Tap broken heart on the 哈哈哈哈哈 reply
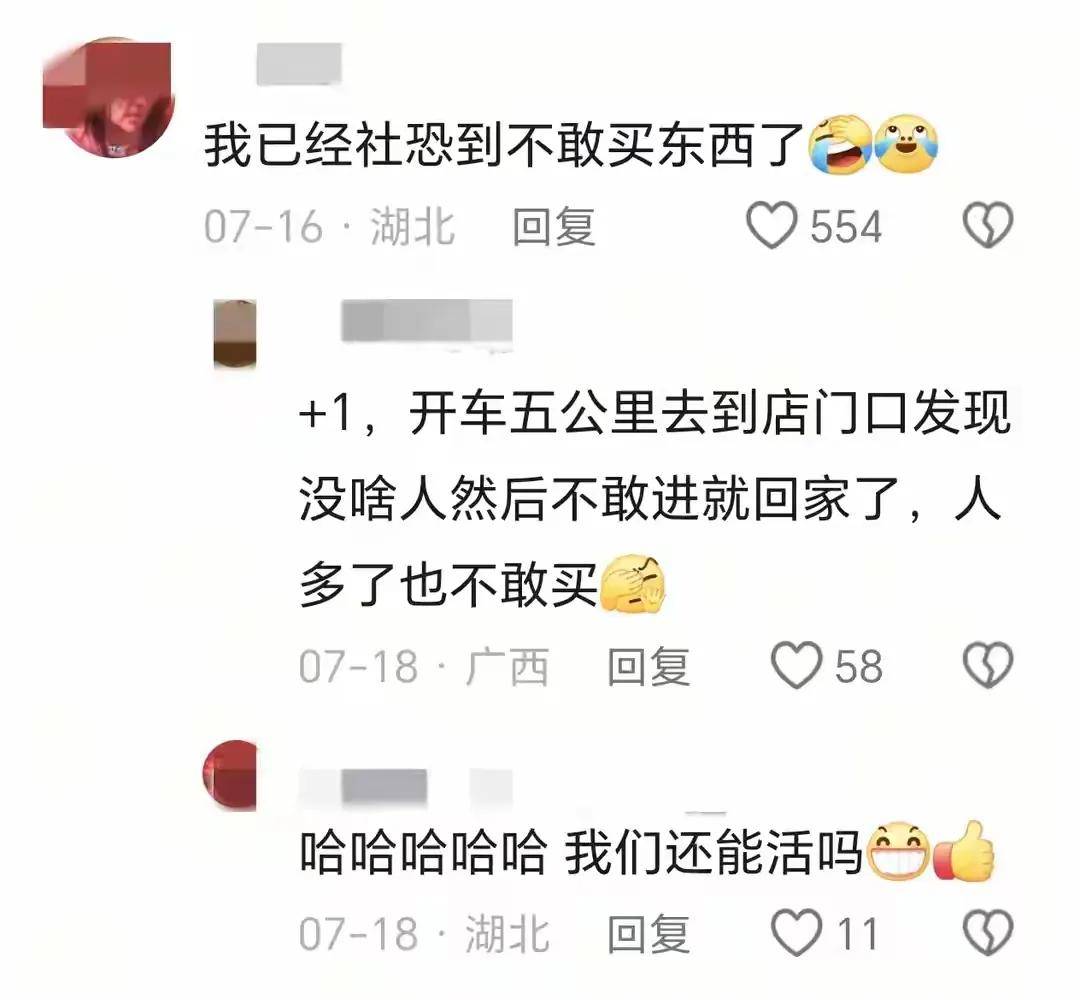The image size is (1080, 1000). 988,933
